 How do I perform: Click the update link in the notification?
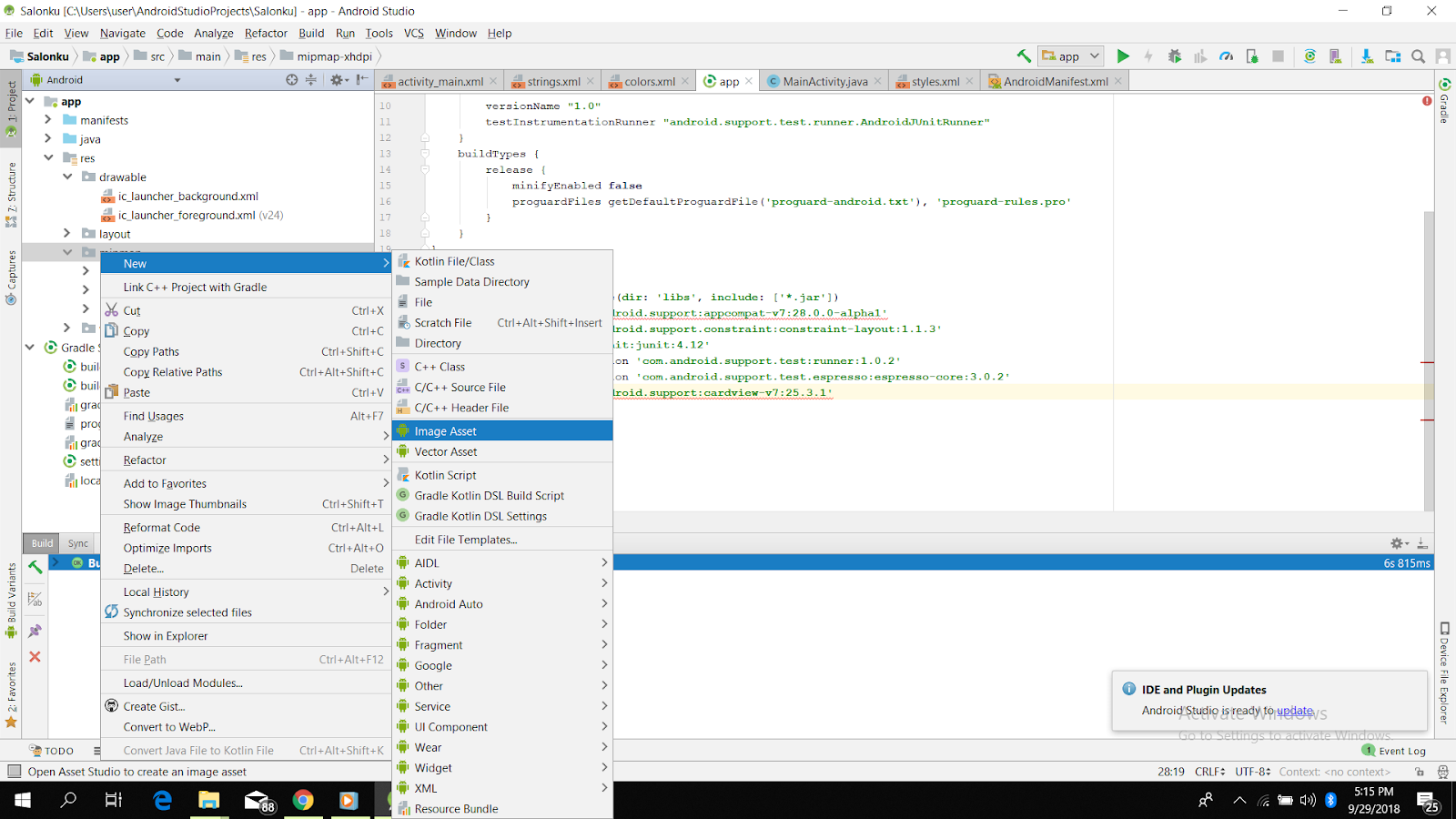pos(1295,710)
